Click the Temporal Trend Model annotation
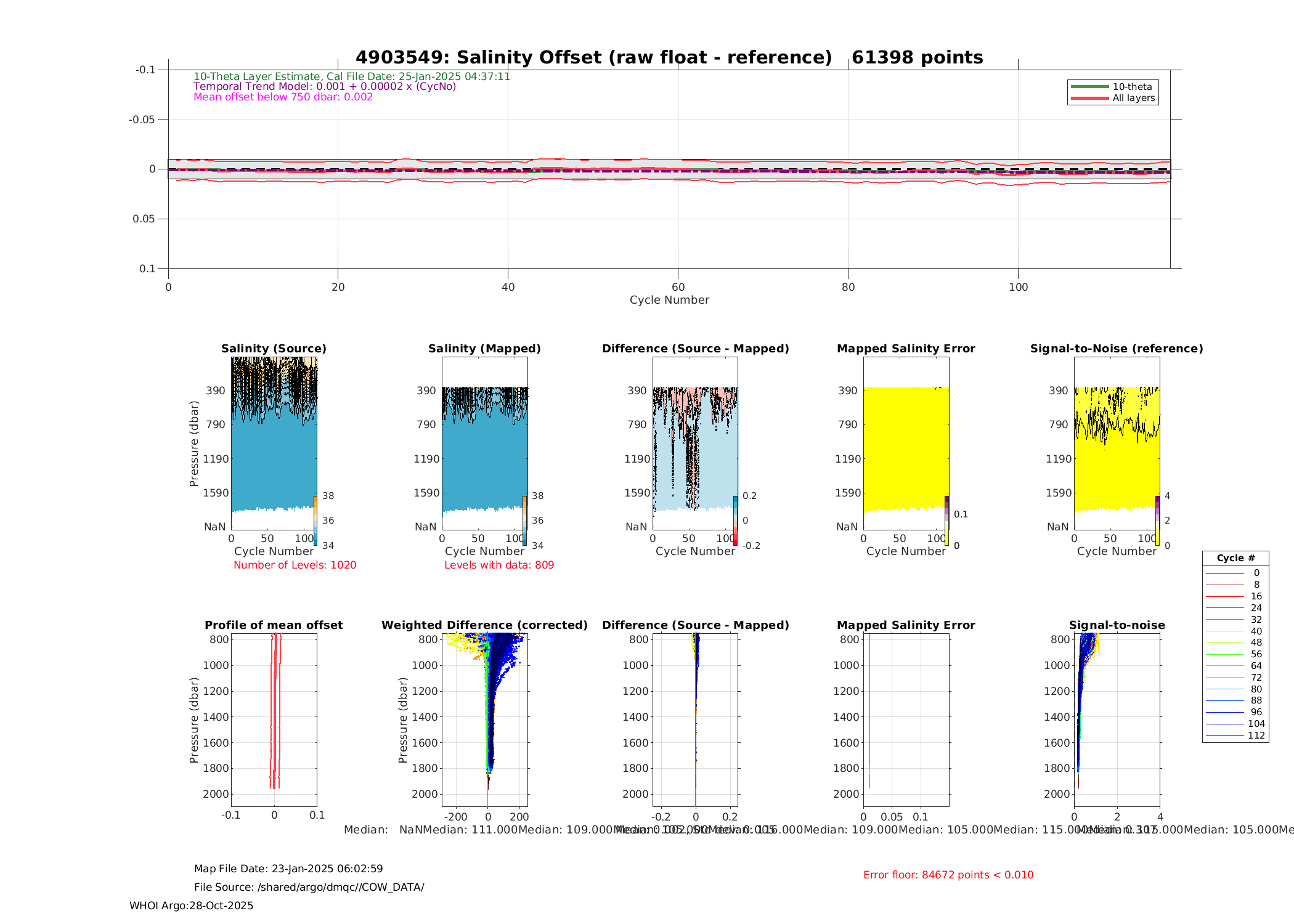The image size is (1294, 924). click(x=325, y=87)
